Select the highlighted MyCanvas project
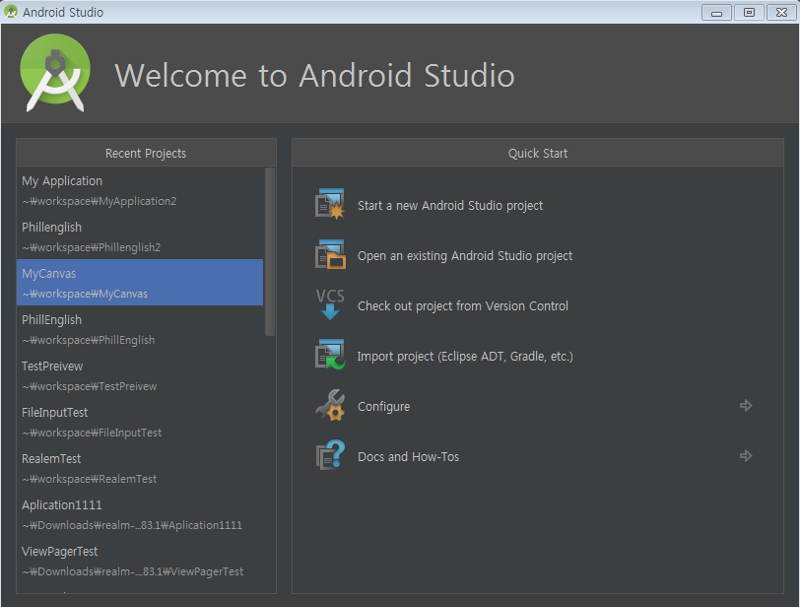Screen dimensions: 800x607 [x=140, y=283]
